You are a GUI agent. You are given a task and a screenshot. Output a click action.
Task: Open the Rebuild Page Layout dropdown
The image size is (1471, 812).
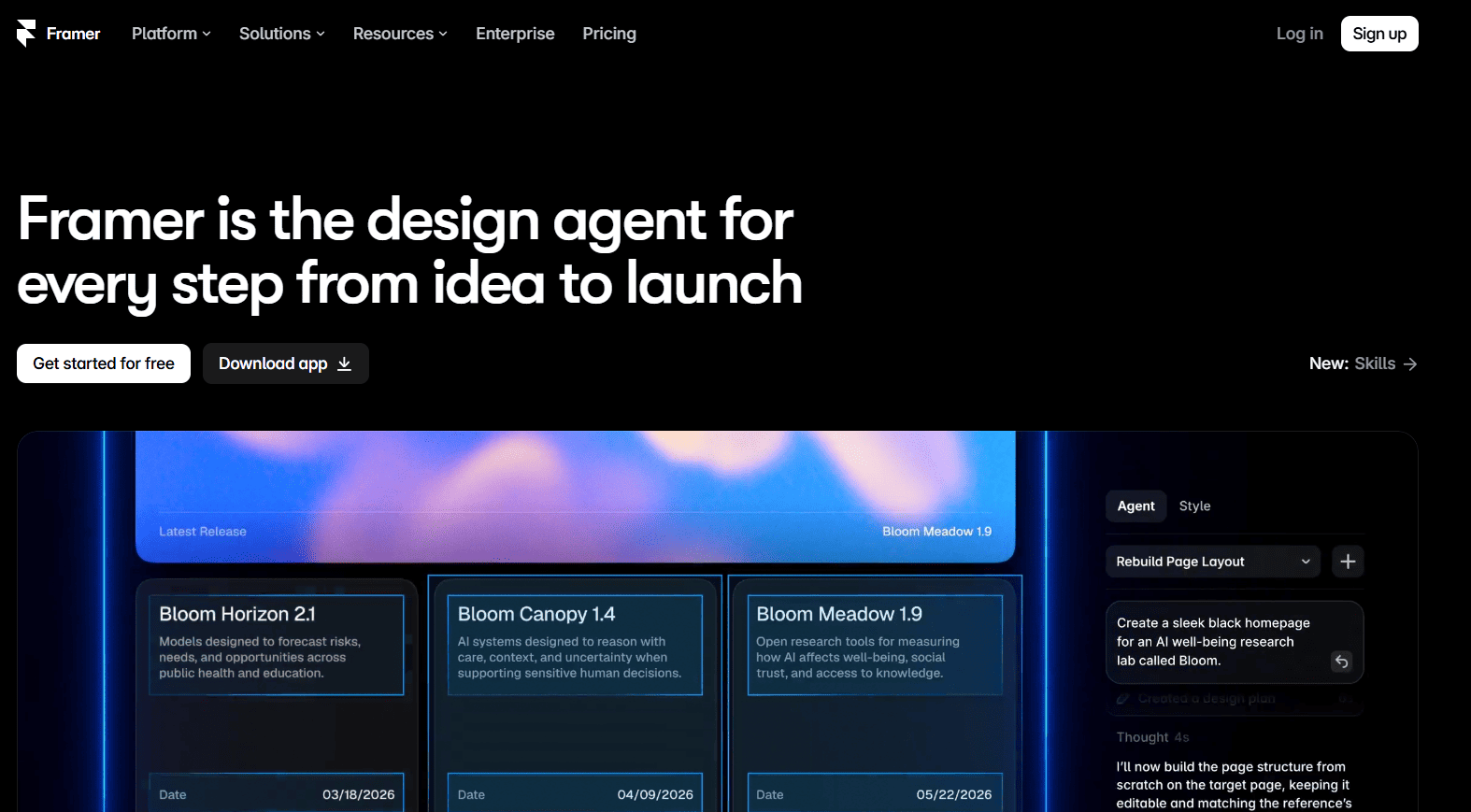(x=1213, y=562)
